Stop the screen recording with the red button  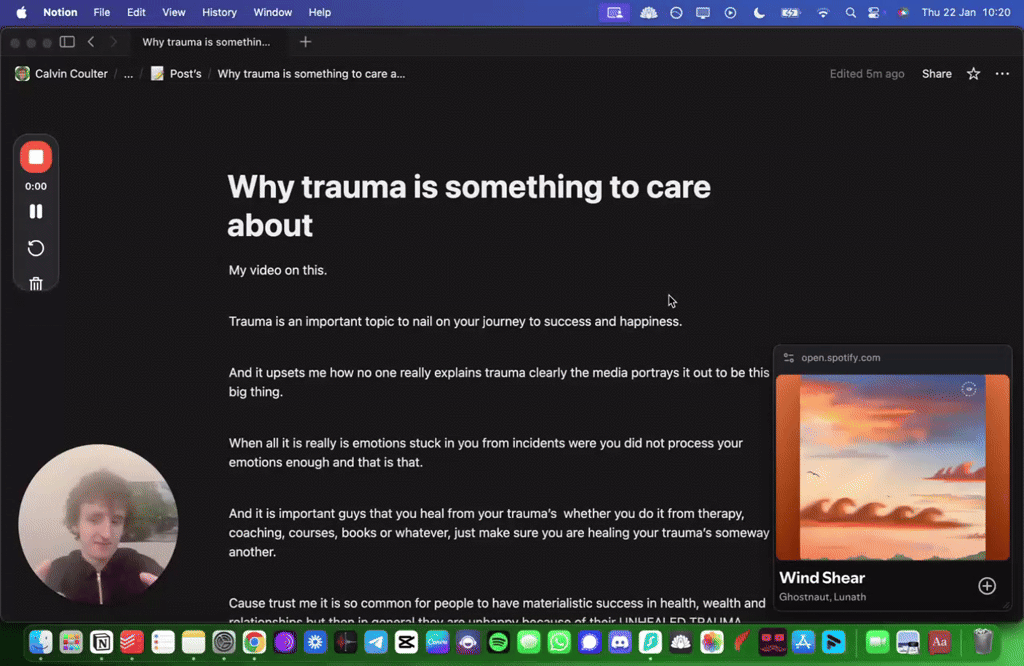pos(36,157)
